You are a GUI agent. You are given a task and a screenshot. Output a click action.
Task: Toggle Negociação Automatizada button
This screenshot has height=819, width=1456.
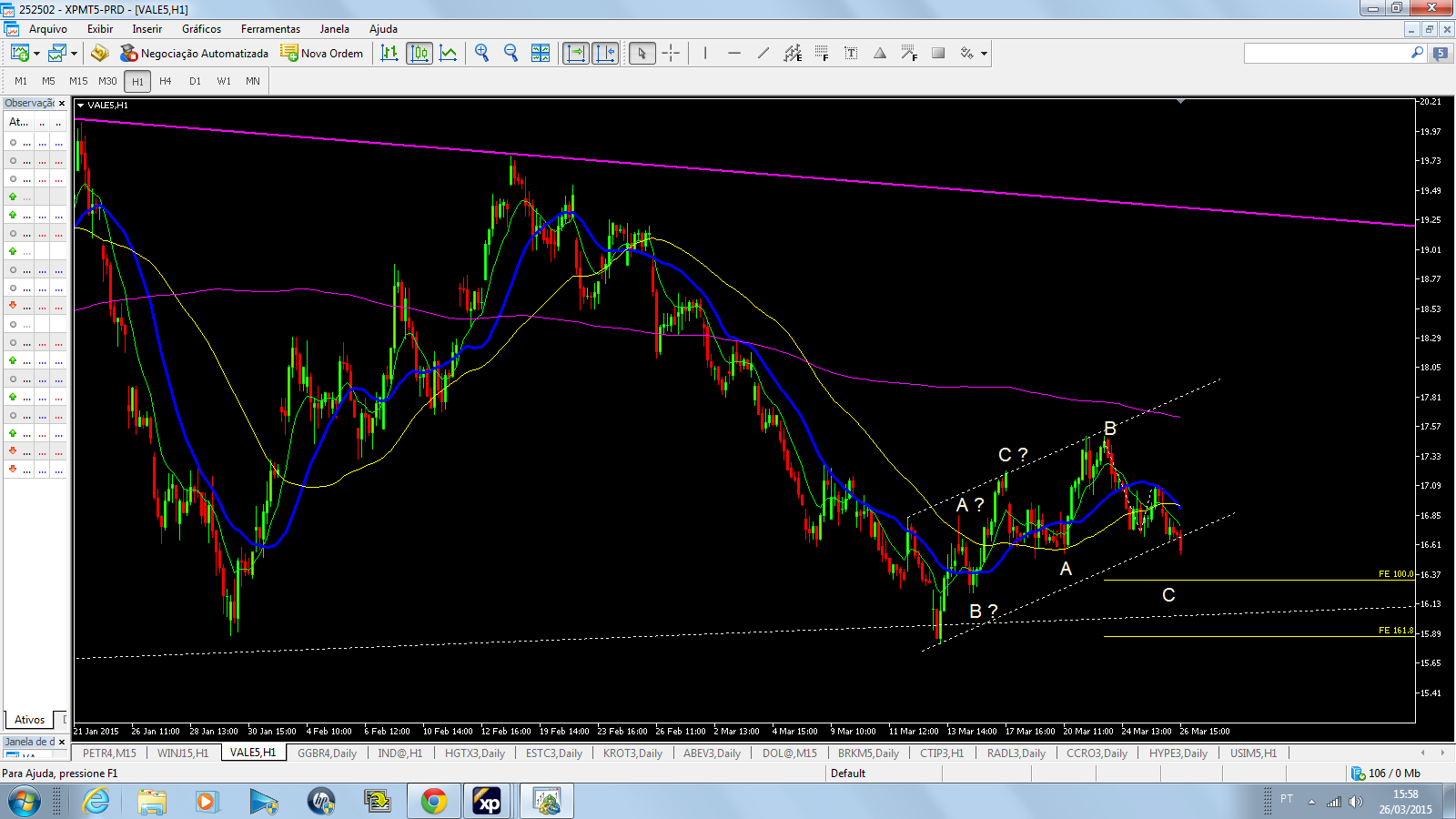(195, 53)
